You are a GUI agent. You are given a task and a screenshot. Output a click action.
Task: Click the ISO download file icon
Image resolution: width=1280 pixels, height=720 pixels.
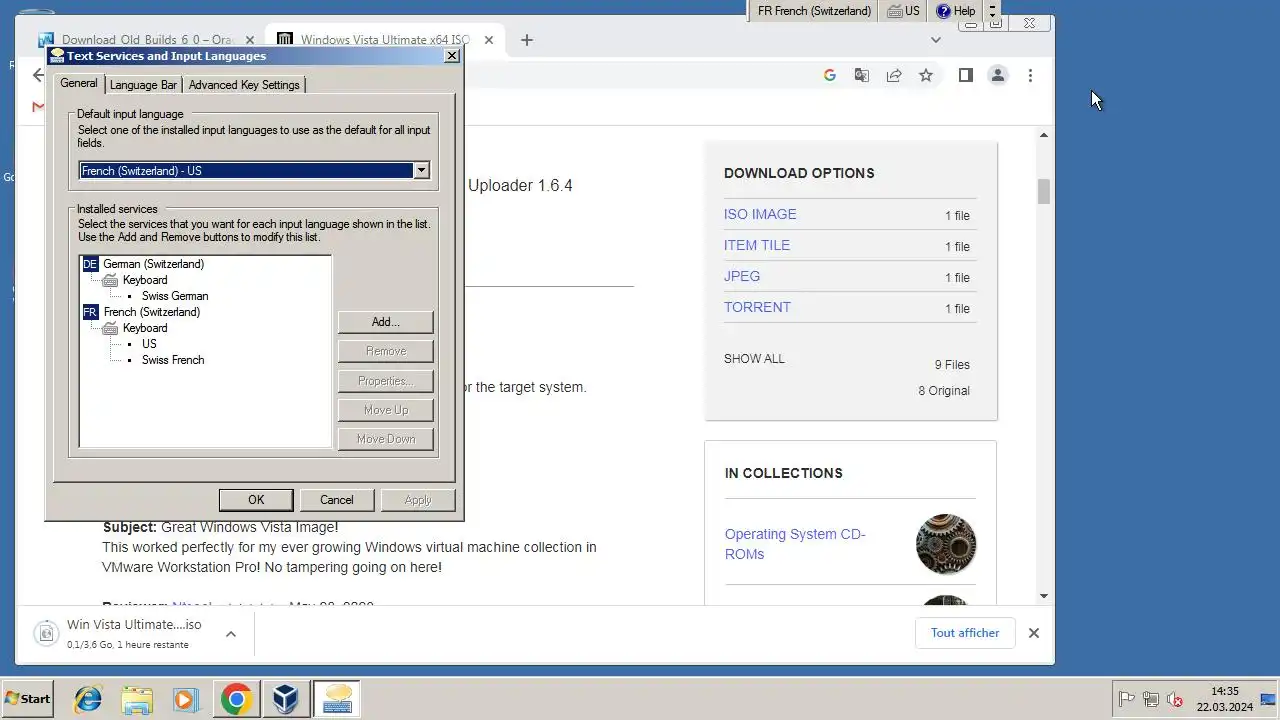coord(46,633)
